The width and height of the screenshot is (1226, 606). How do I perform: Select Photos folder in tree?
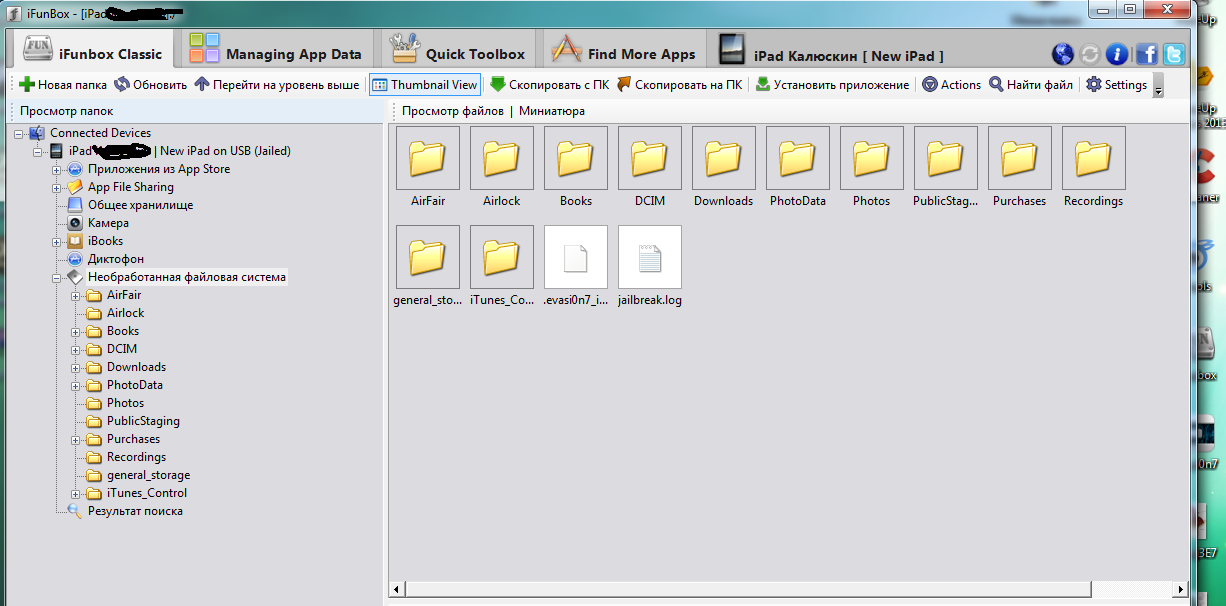point(125,403)
